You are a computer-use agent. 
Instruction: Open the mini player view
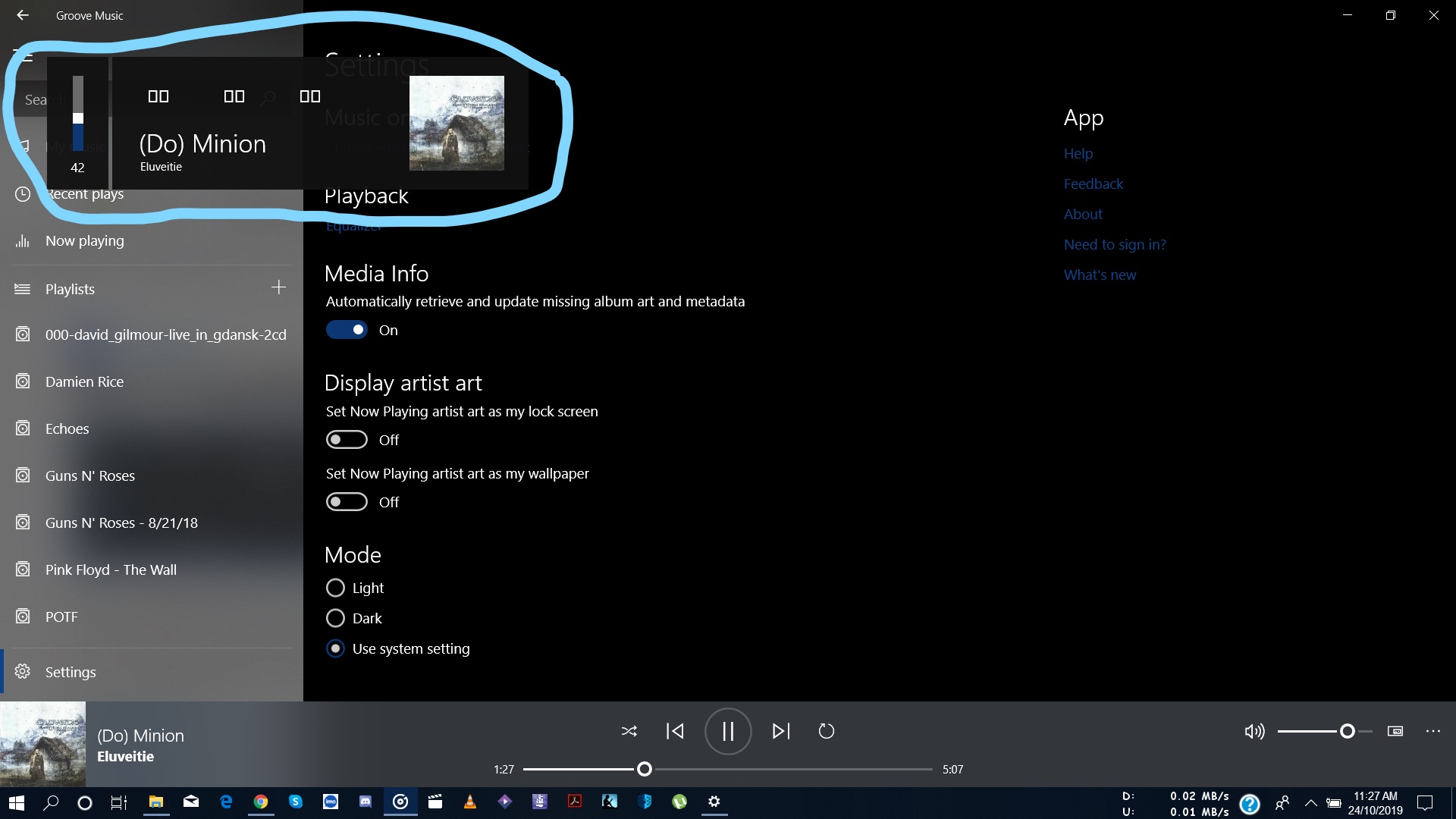(x=1395, y=731)
